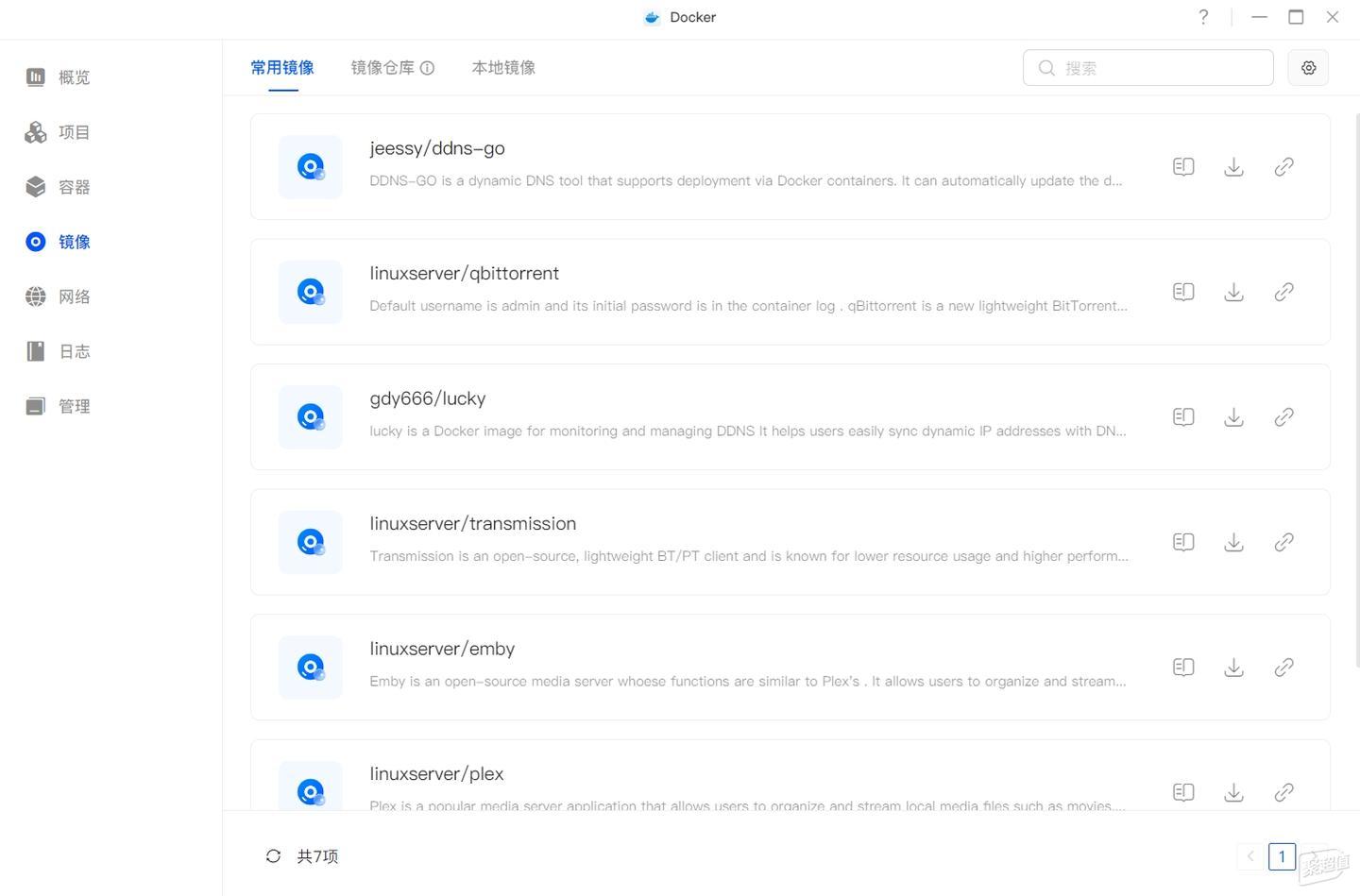Switch to the 常用镜像 tab
The image size is (1360, 896).
(x=282, y=68)
